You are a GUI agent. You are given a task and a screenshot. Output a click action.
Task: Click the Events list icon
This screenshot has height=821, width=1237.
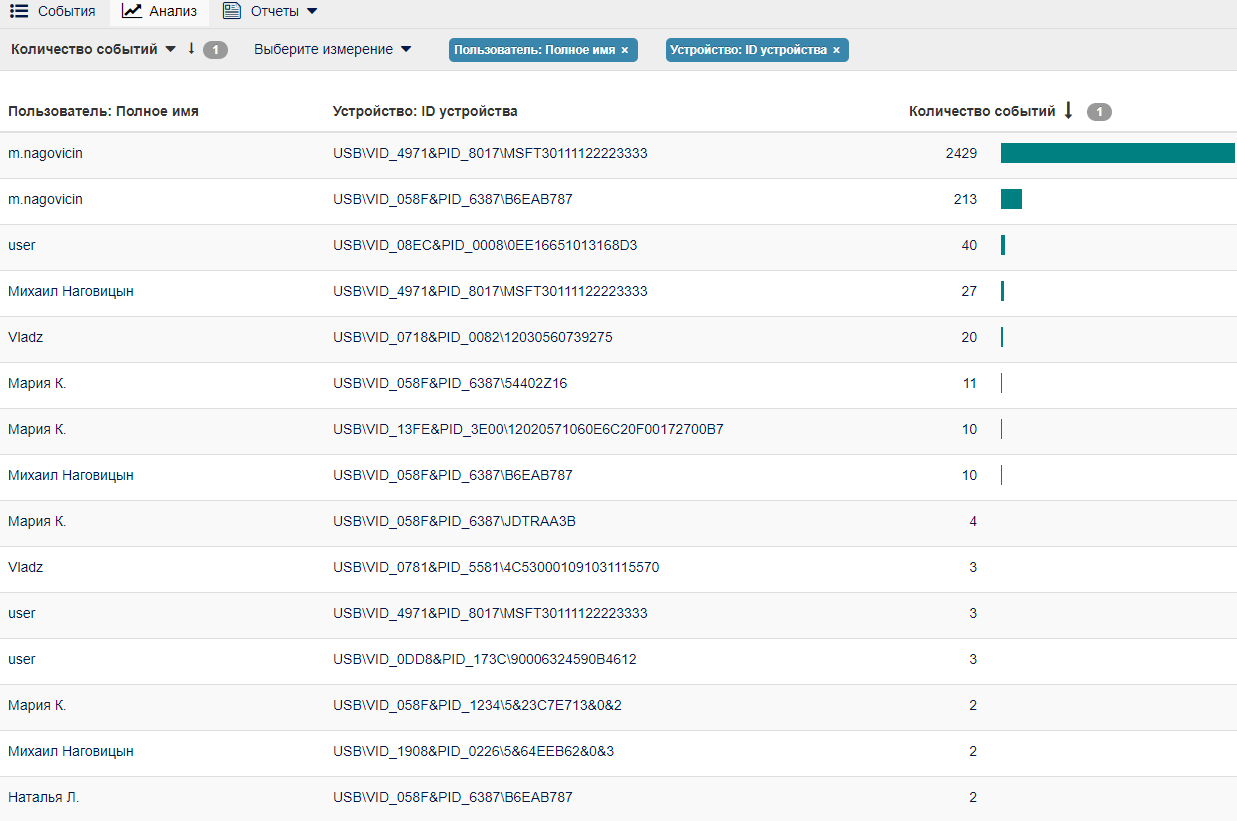pos(18,11)
